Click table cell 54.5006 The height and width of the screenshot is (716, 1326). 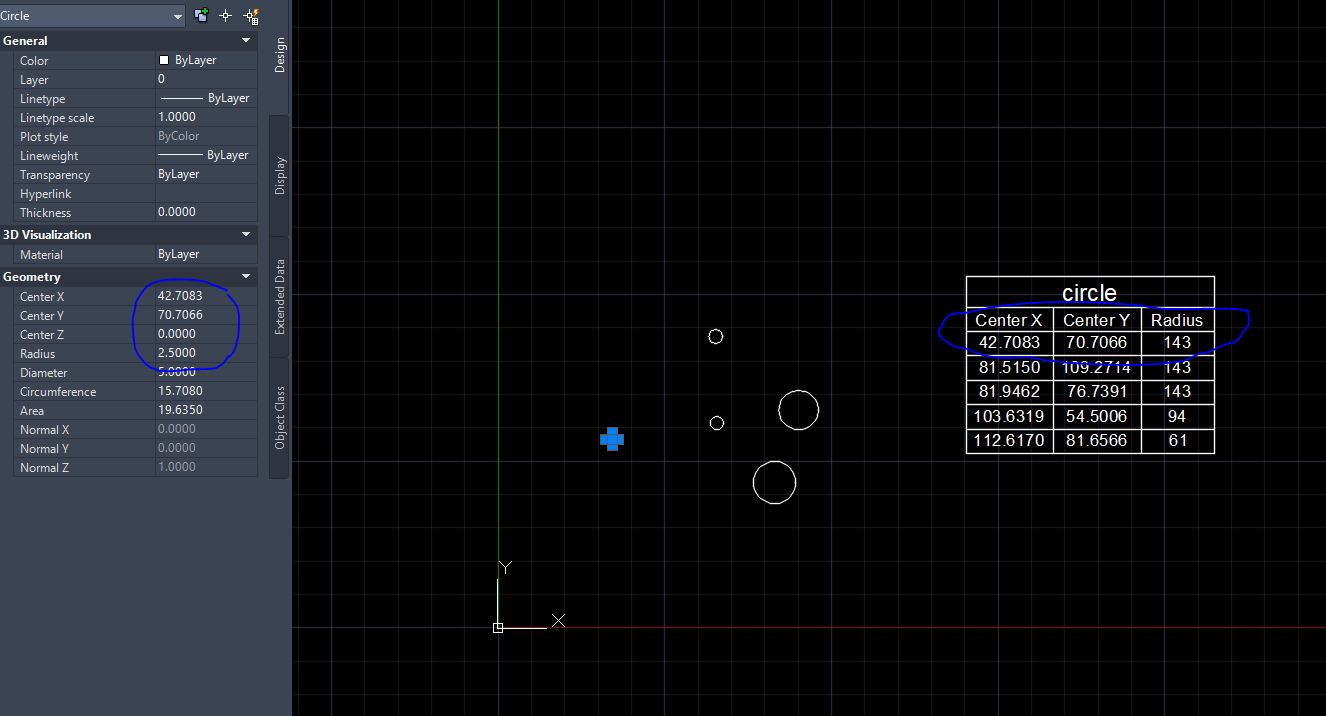click(x=1097, y=415)
